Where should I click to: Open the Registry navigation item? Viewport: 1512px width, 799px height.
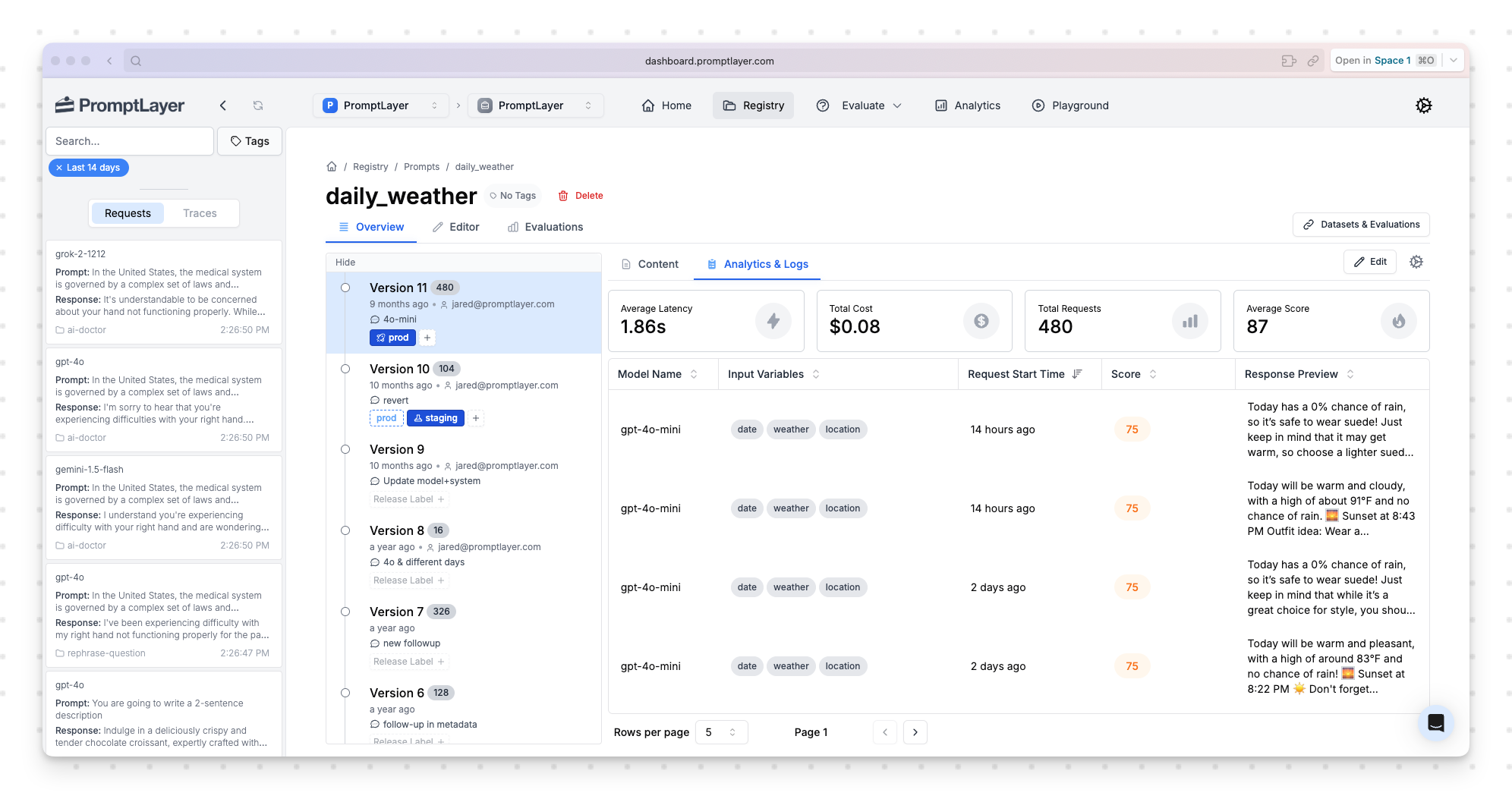754,105
